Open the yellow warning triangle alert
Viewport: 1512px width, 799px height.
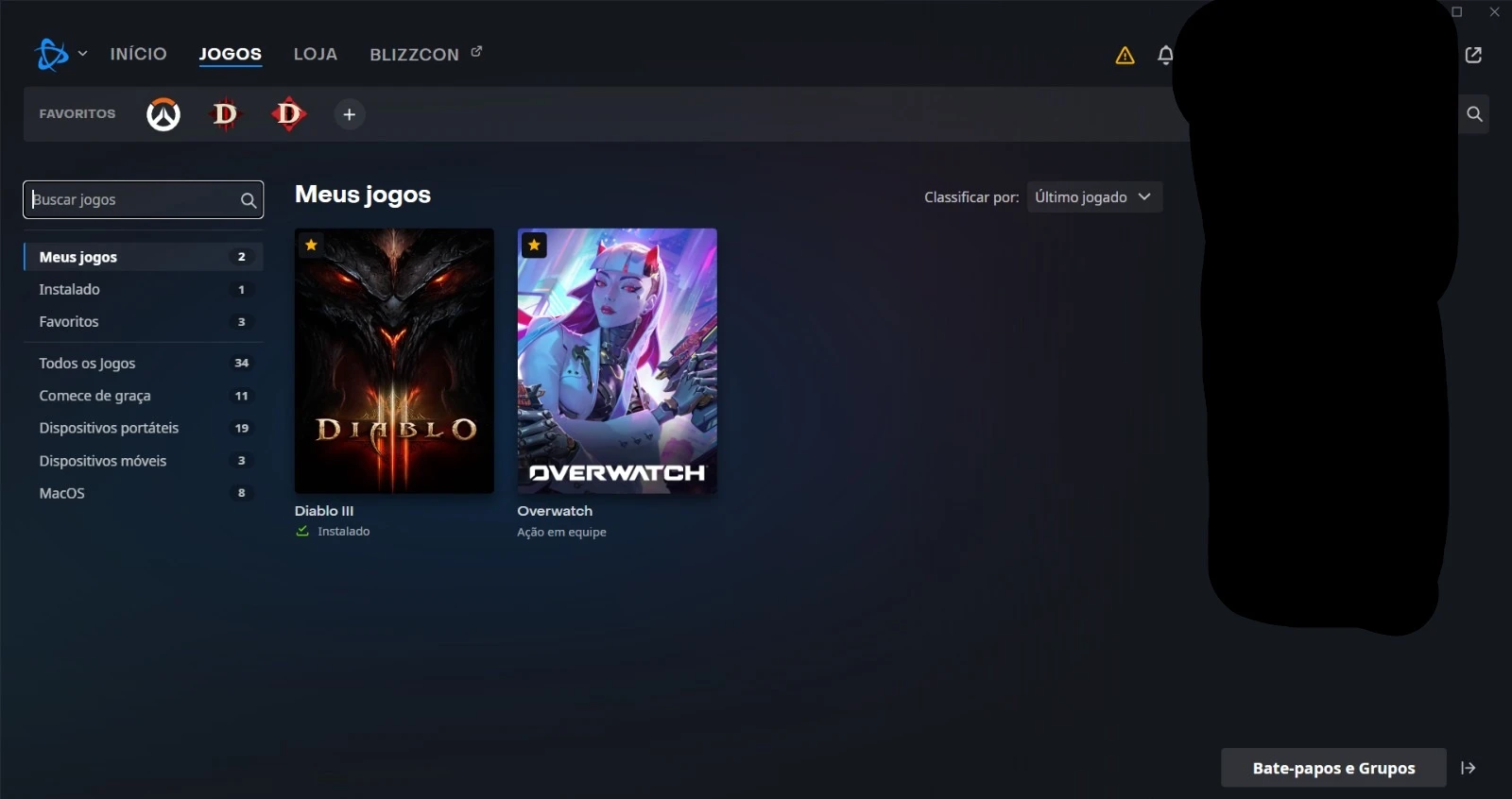point(1125,56)
